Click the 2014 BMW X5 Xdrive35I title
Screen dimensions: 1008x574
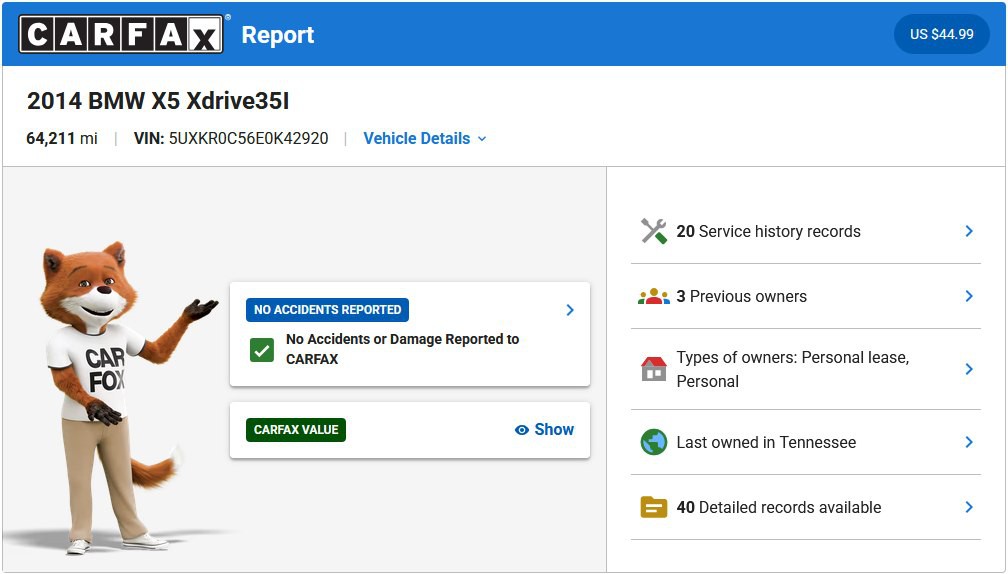158,101
